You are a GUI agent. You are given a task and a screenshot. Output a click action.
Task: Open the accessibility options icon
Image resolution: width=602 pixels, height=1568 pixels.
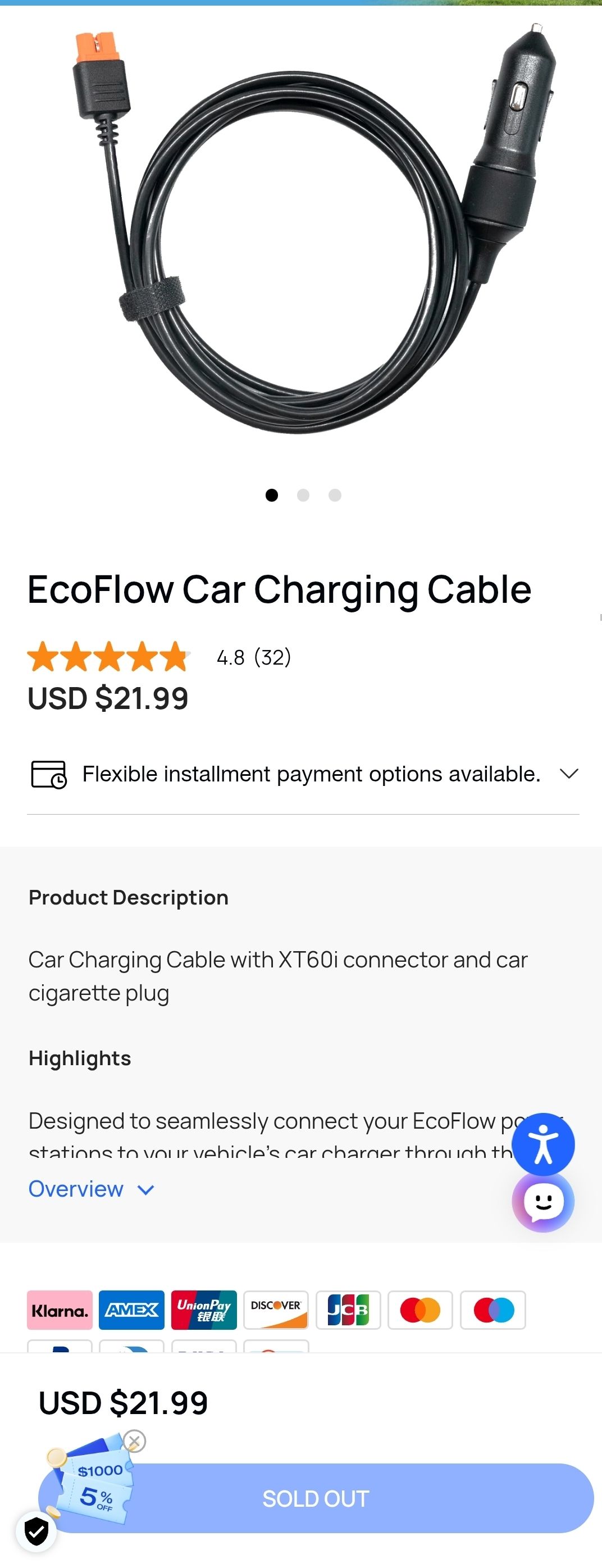click(x=543, y=1144)
